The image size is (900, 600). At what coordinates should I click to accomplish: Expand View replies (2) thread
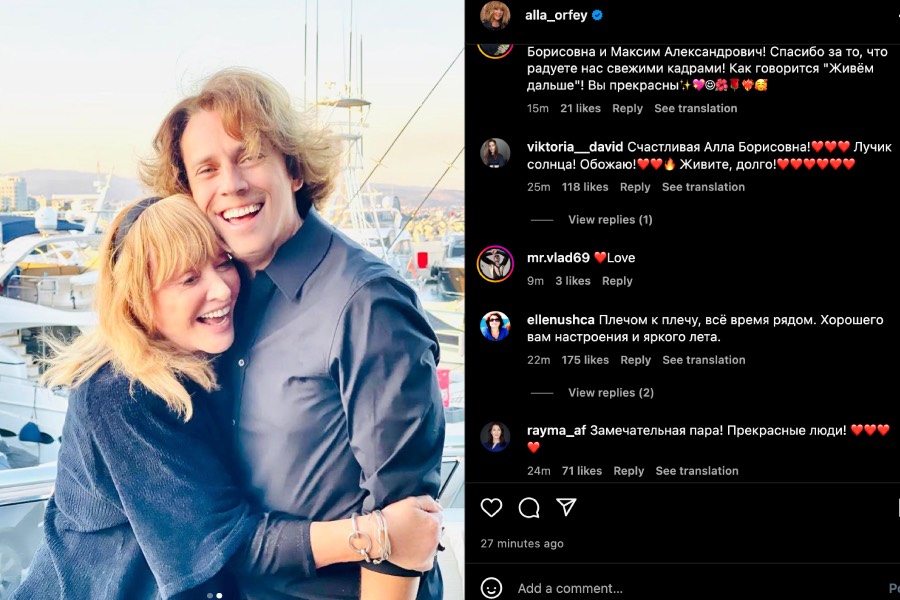(611, 392)
